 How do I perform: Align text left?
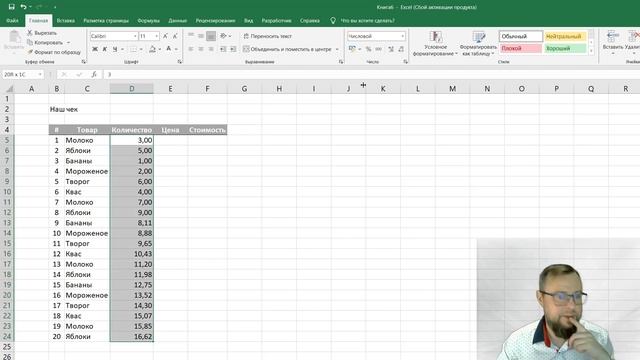[x=191, y=49]
